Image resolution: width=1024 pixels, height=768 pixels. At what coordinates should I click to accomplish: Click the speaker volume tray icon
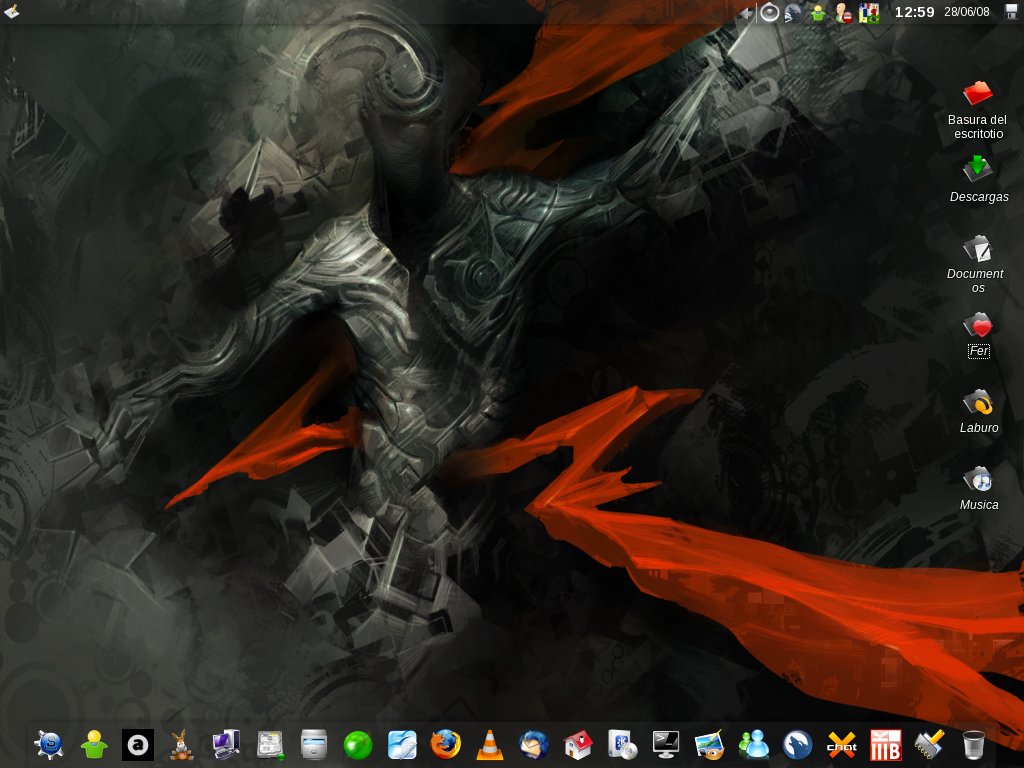(x=770, y=12)
